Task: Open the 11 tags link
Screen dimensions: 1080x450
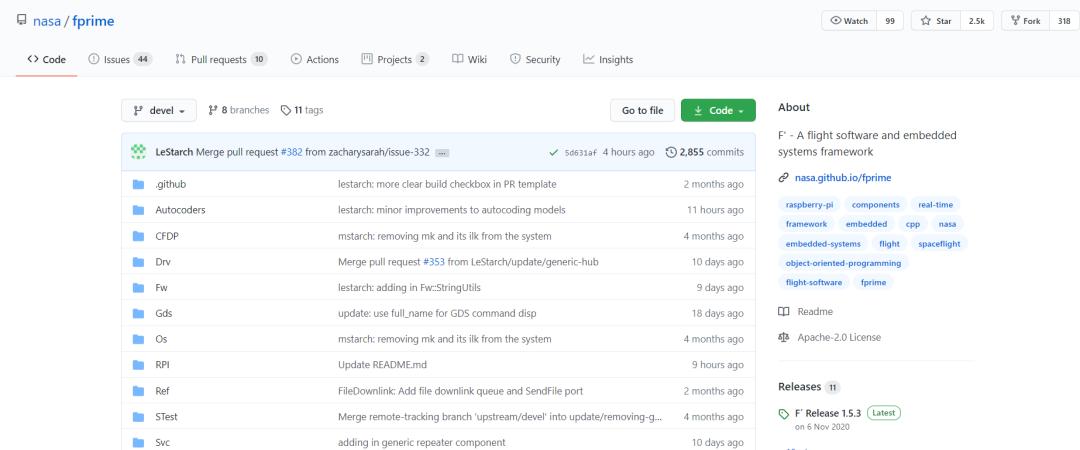Action: click(302, 110)
